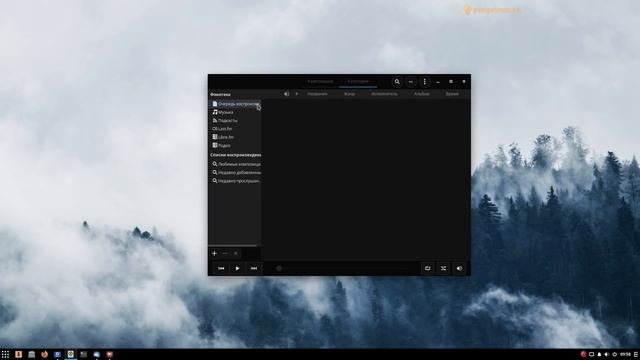Switch to the first header tab Композиции

click(320, 82)
